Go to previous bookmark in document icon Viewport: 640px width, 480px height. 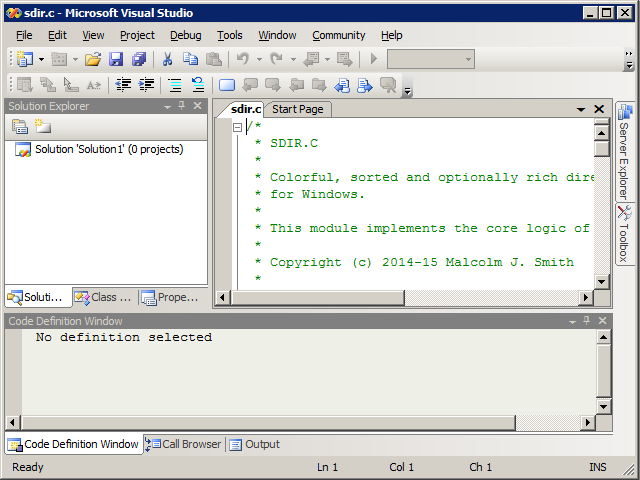pos(342,85)
